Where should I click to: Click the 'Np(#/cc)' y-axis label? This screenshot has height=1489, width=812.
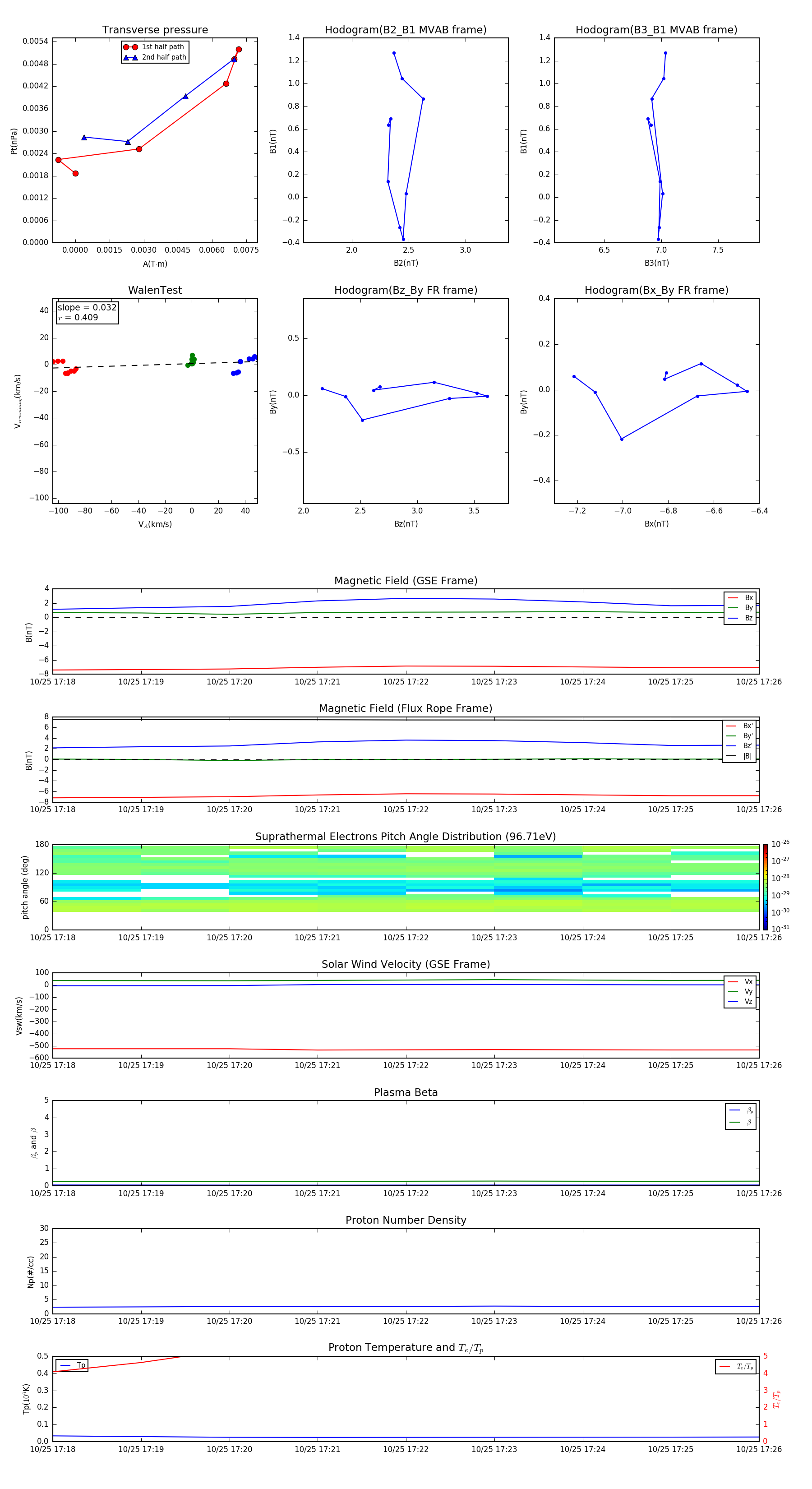(31, 1271)
